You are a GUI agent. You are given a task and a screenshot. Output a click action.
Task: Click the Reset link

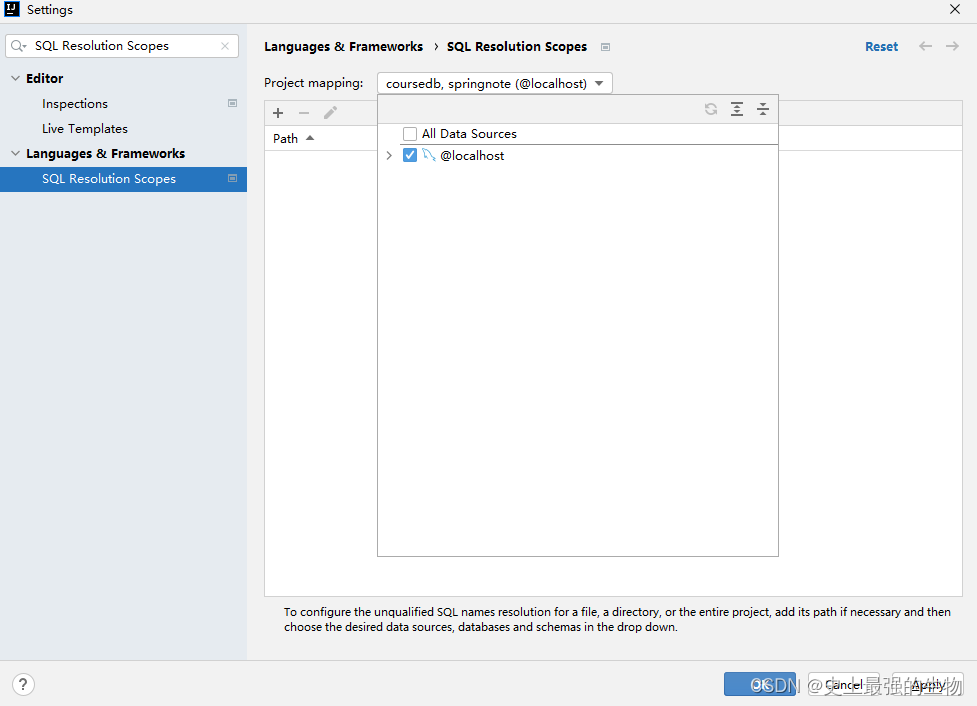point(881,46)
